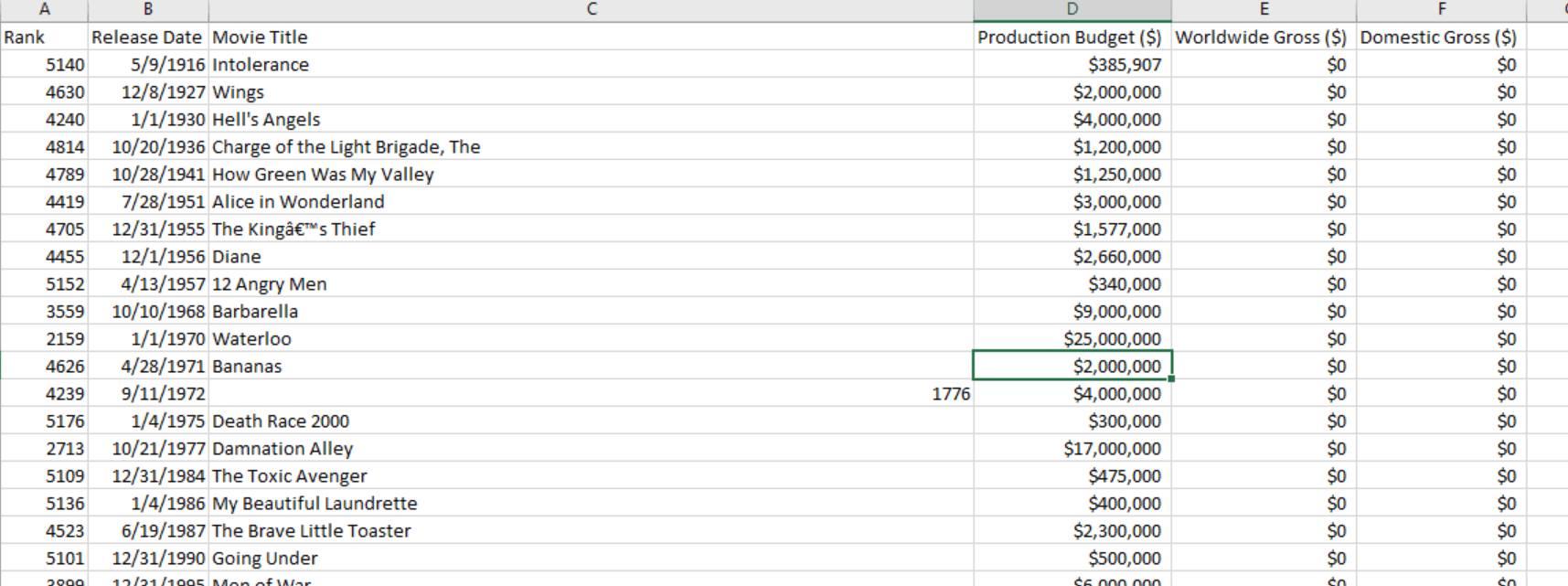
Task: Select the Waterloo title cell
Action: coord(592,338)
